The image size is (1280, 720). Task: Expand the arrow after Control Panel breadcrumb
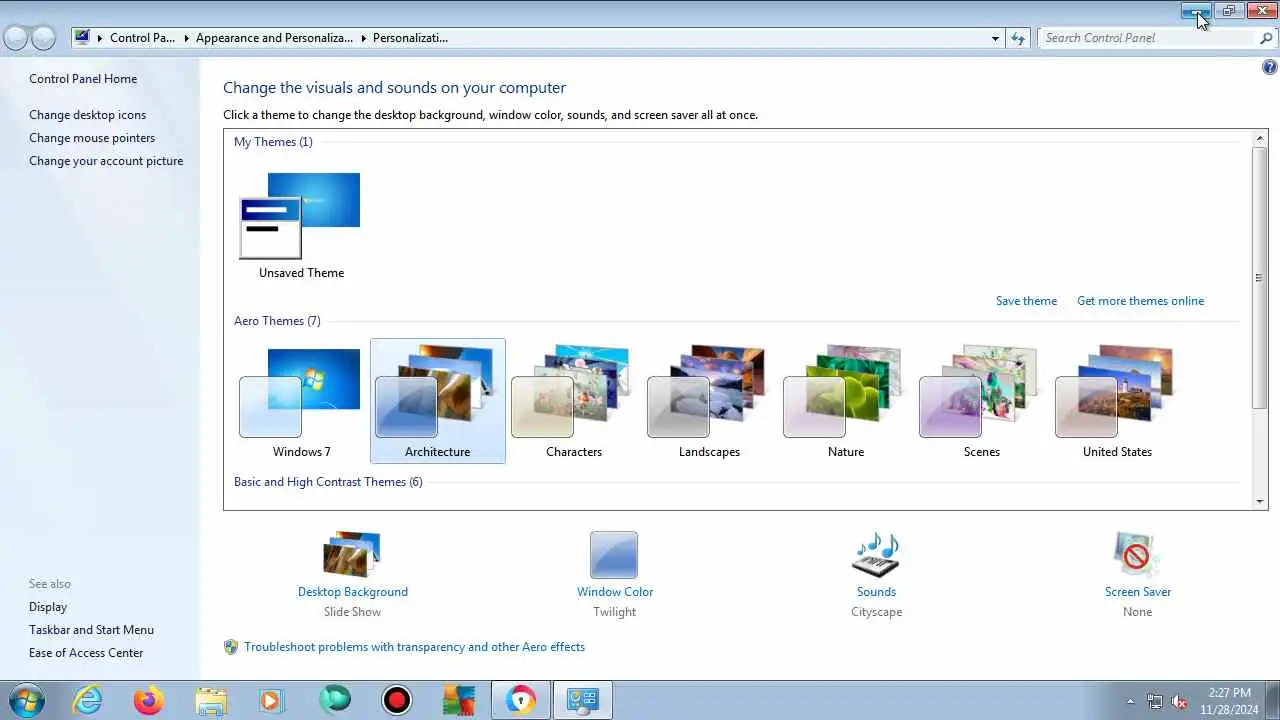[x=186, y=38]
